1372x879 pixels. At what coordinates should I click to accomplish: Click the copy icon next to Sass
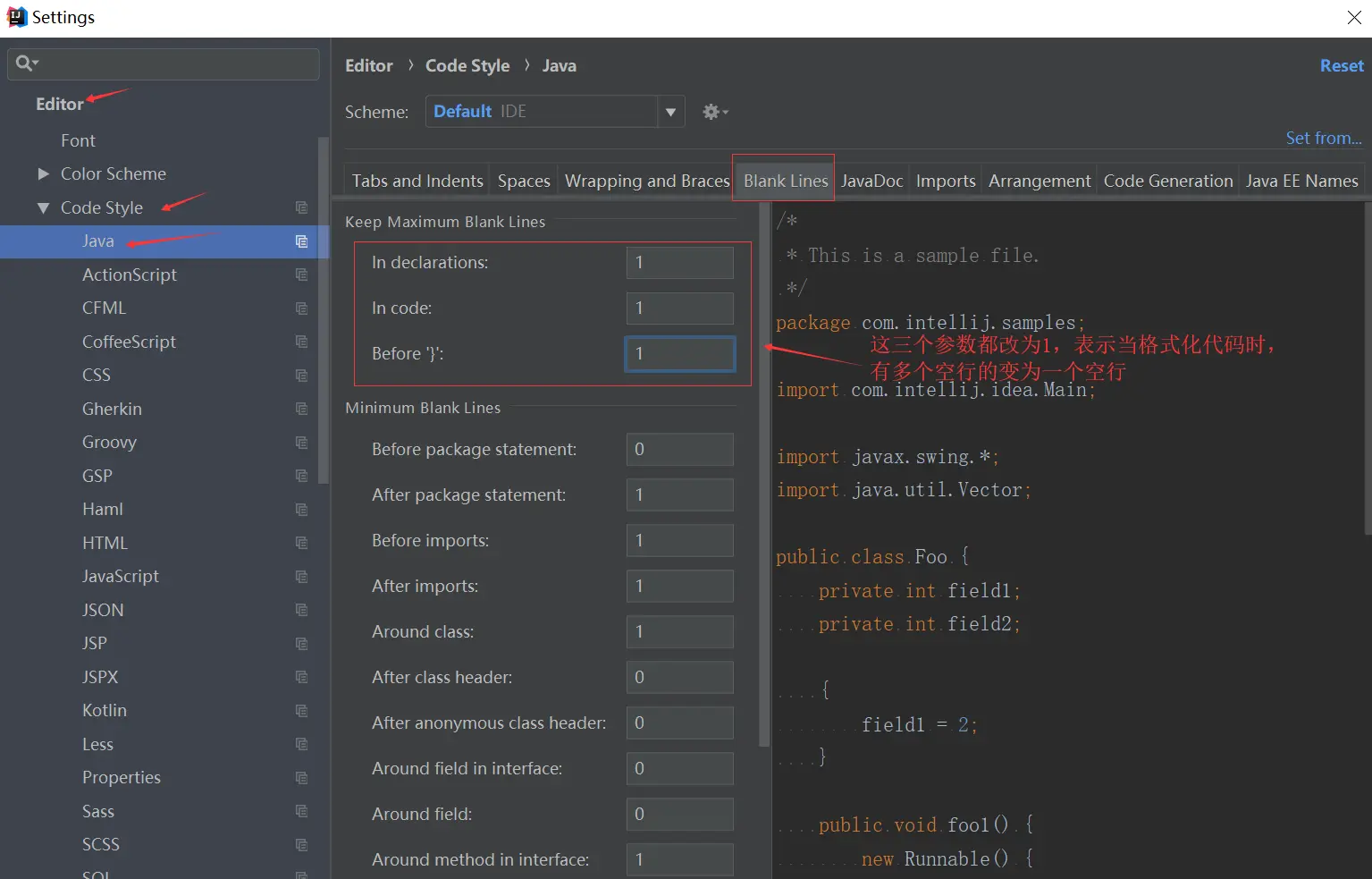(x=301, y=811)
